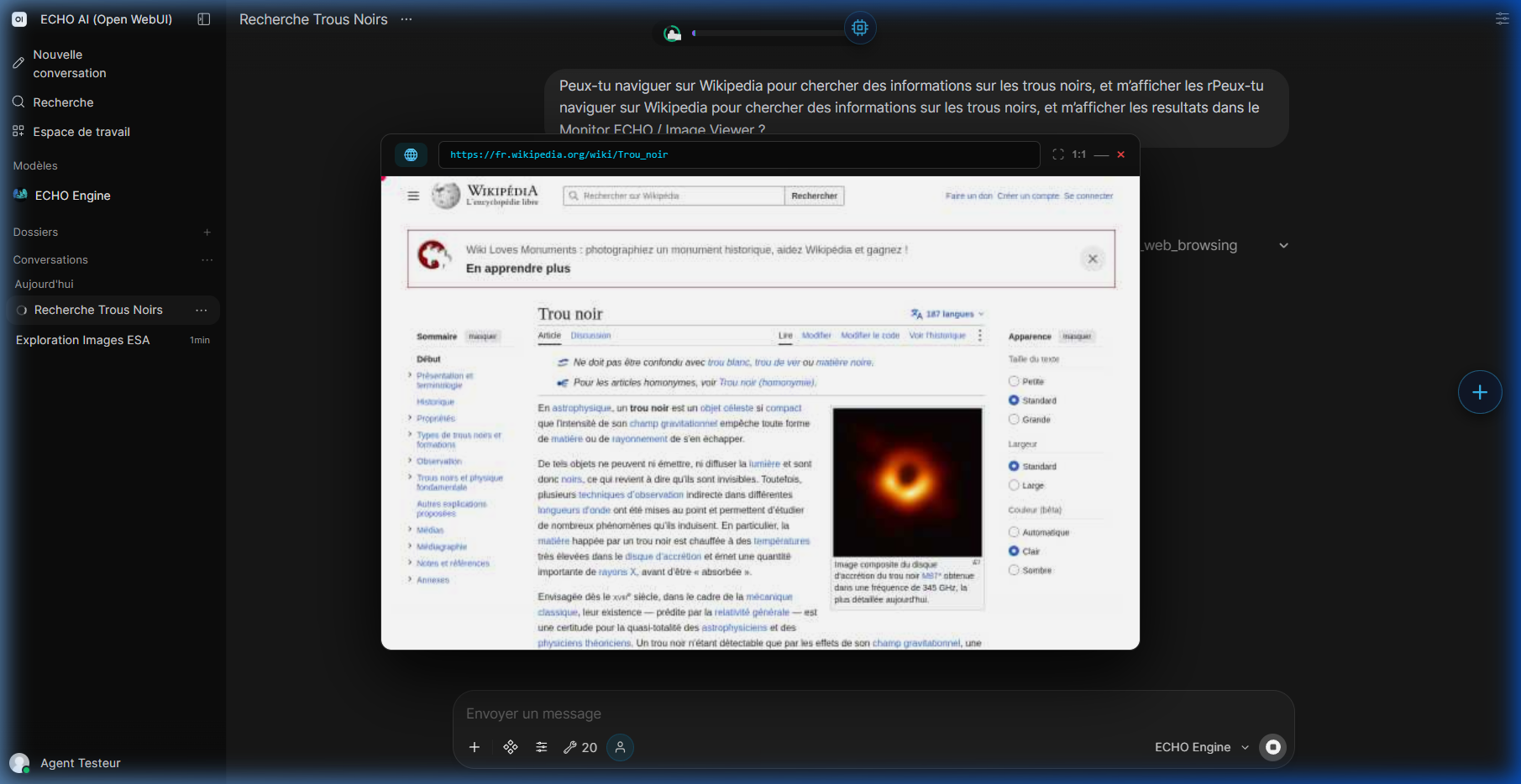Select the Clair color radio
The image size is (1521, 784).
point(1014,551)
